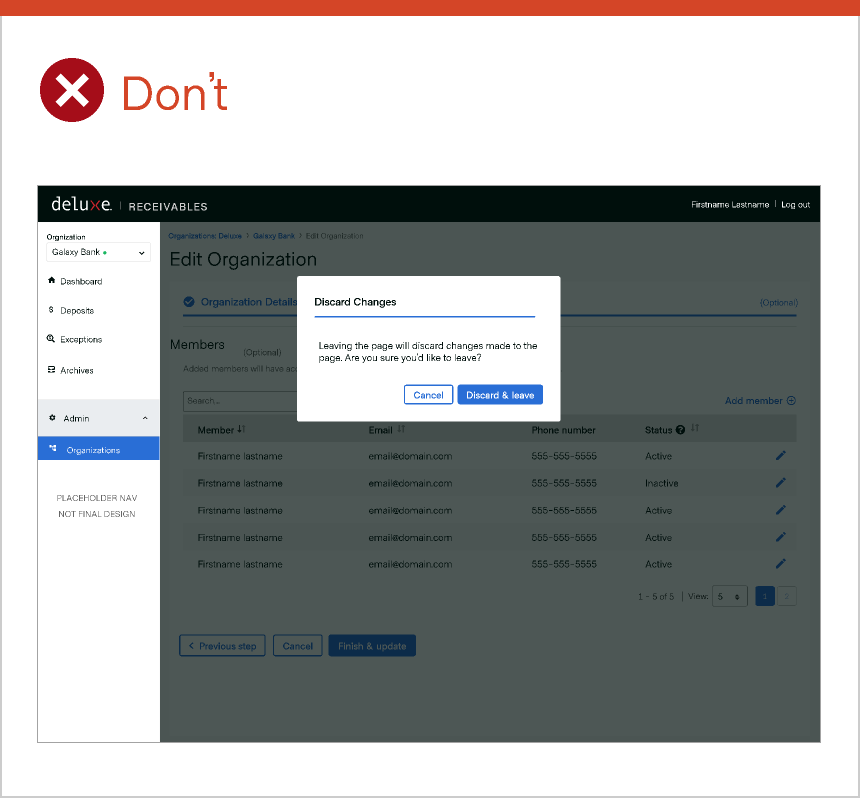Image resolution: width=860 pixels, height=798 pixels.
Task: Toggle sorting on the Status column
Action: tap(695, 427)
